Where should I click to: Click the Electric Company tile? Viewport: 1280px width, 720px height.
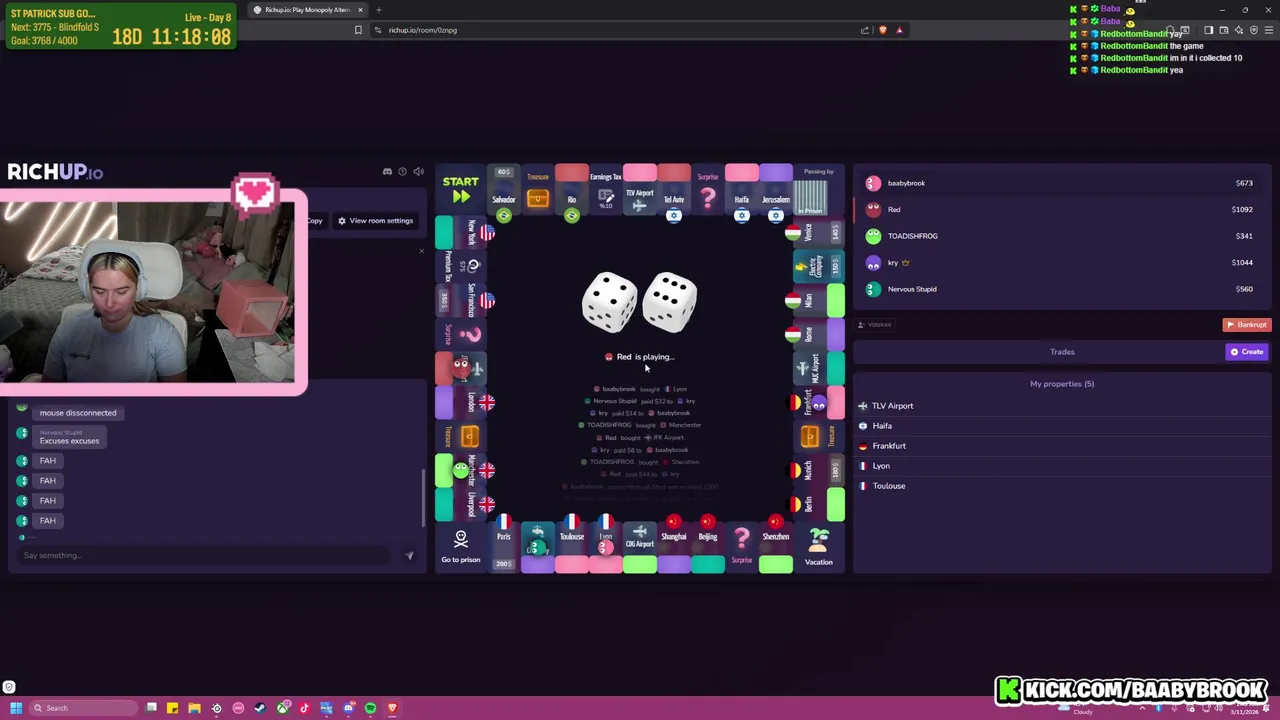click(818, 266)
